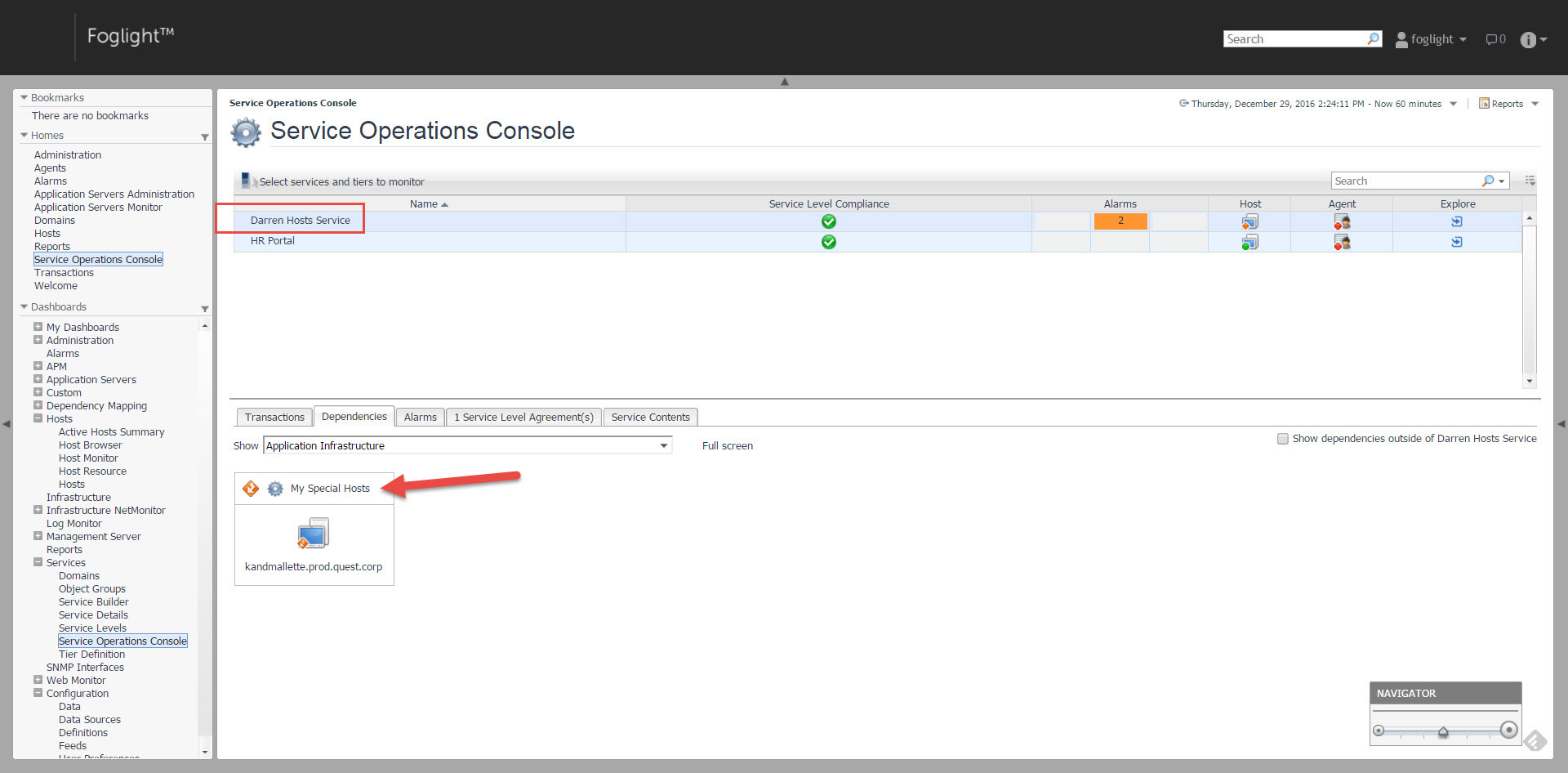
Task: Open the Service Contents tab
Action: tap(650, 417)
